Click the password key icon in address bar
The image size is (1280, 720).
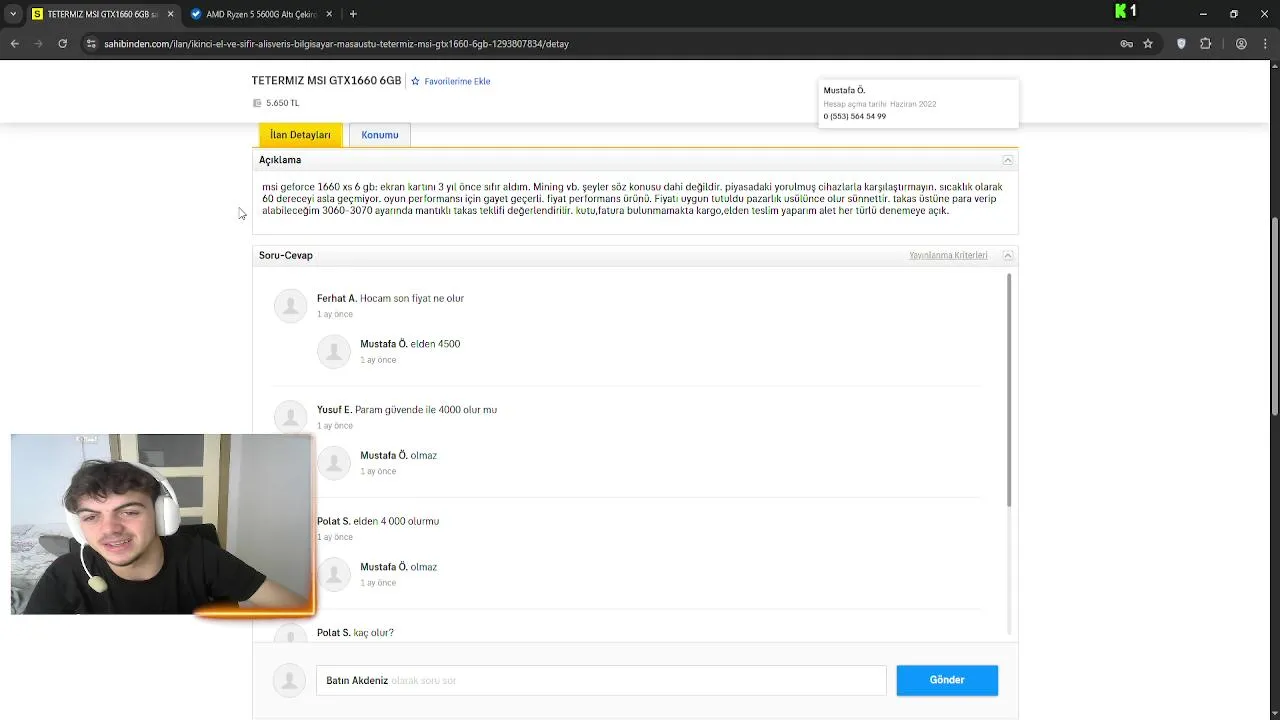(x=1126, y=44)
